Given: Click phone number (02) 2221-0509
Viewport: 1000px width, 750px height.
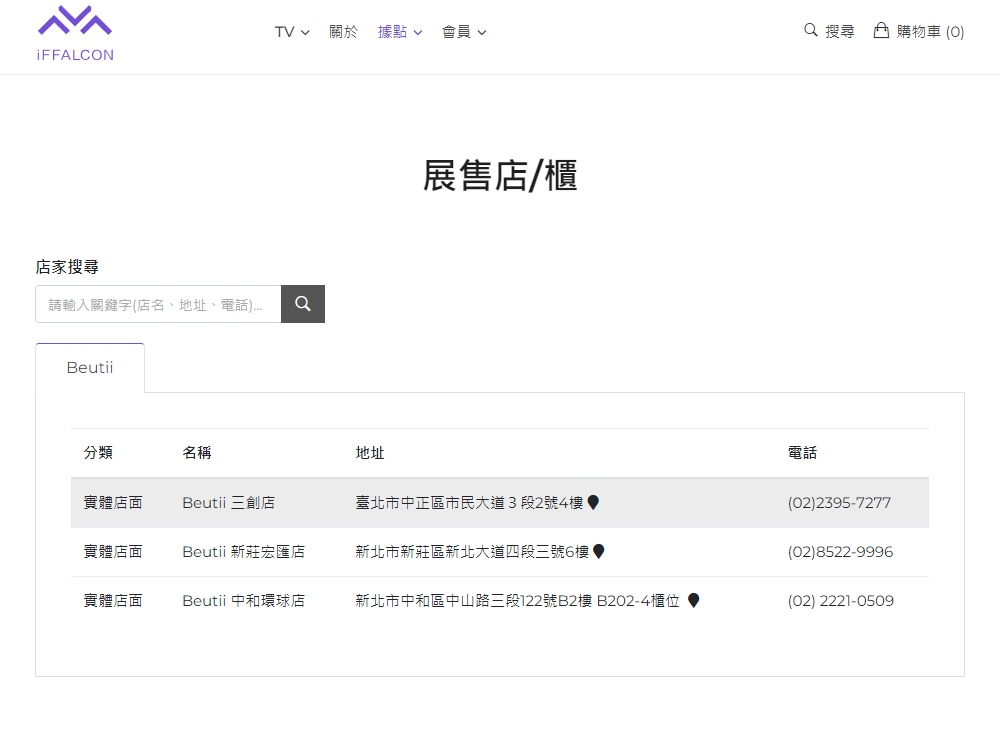Looking at the screenshot, I should point(841,601).
